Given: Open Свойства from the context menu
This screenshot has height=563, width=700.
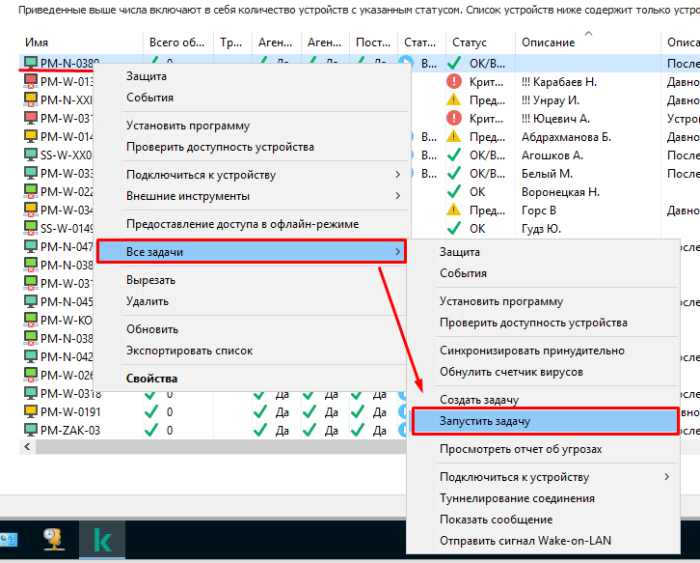Looking at the screenshot, I should [x=151, y=379].
